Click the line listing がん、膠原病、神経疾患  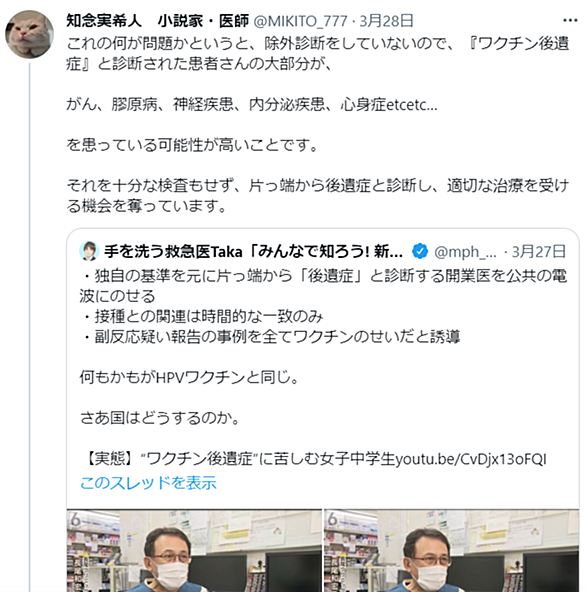[x=252, y=105]
